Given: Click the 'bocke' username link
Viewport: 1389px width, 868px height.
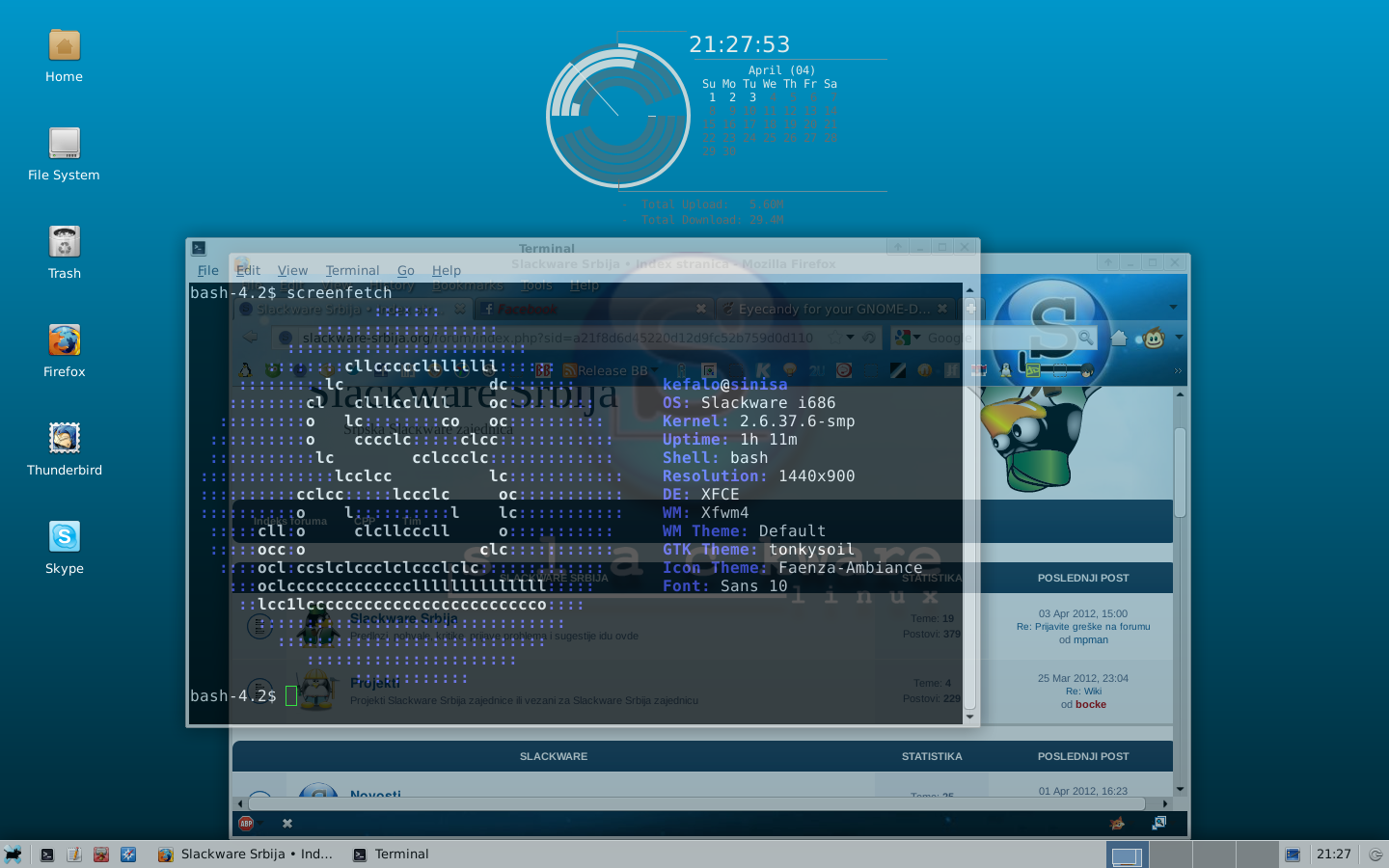Looking at the screenshot, I should pos(1090,704).
